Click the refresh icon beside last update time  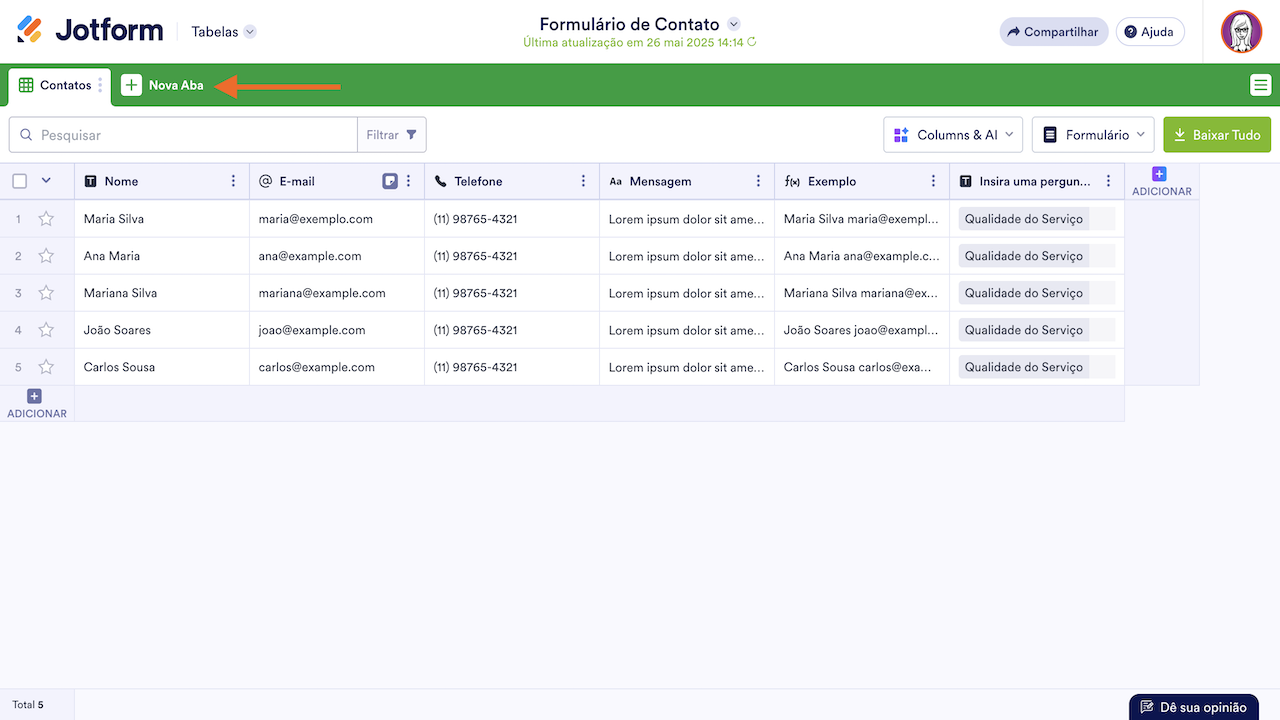[751, 43]
